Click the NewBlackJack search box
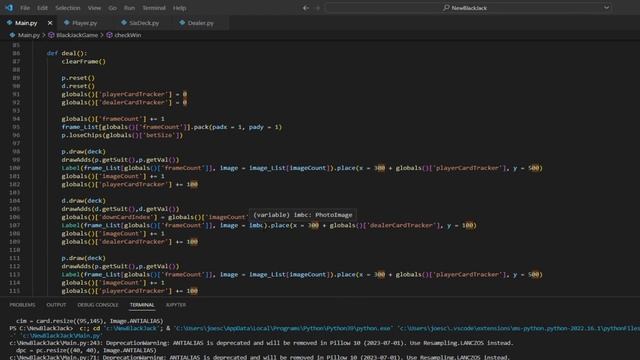Image resolution: width=640 pixels, height=360 pixels. pyautogui.click(x=469, y=8)
